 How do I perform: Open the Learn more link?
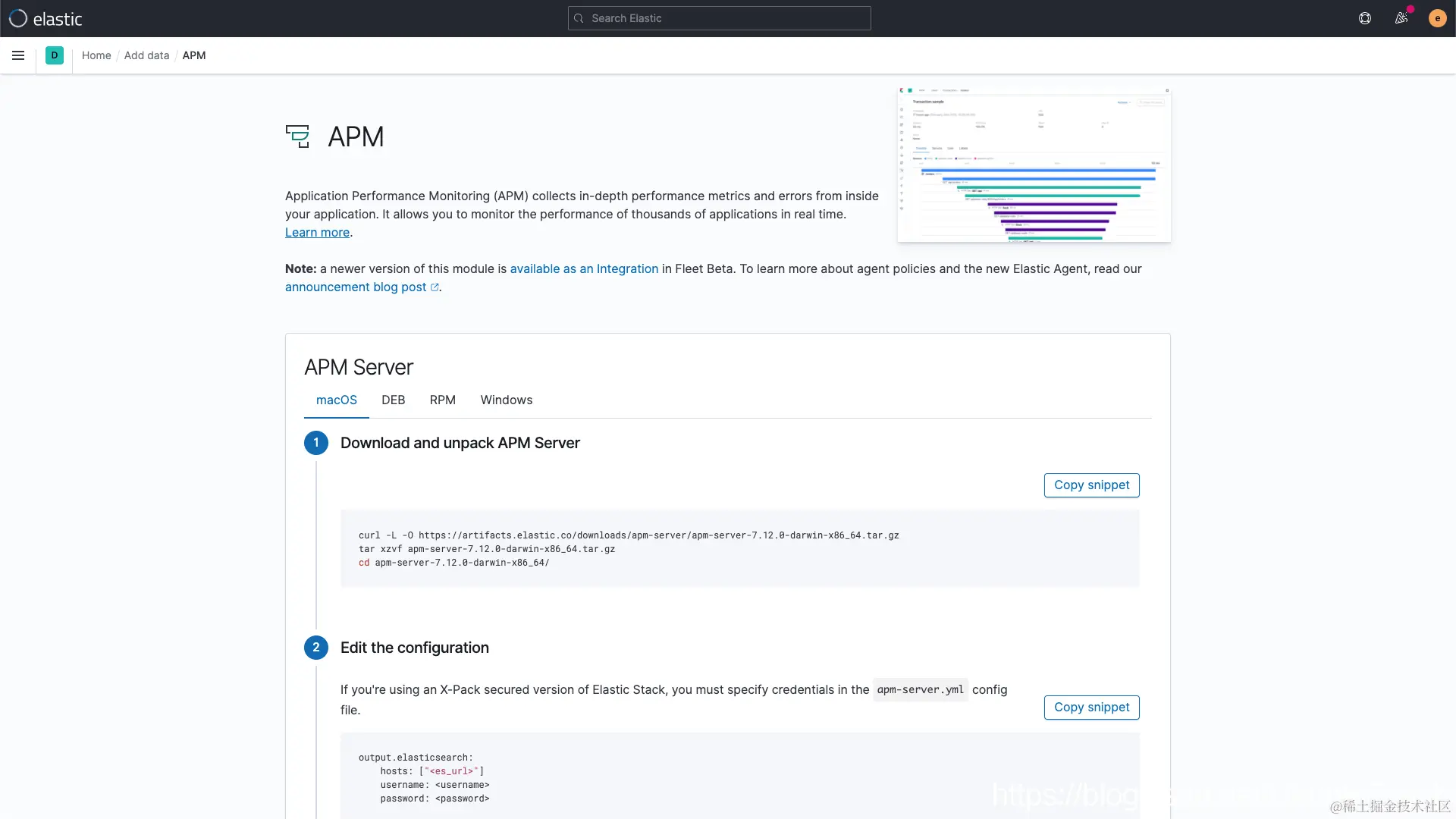click(317, 233)
